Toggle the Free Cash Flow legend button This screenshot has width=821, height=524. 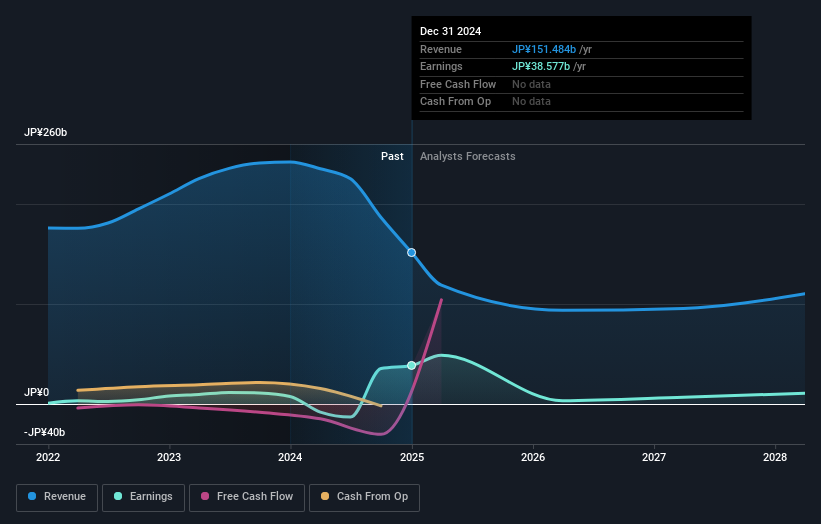(x=247, y=497)
